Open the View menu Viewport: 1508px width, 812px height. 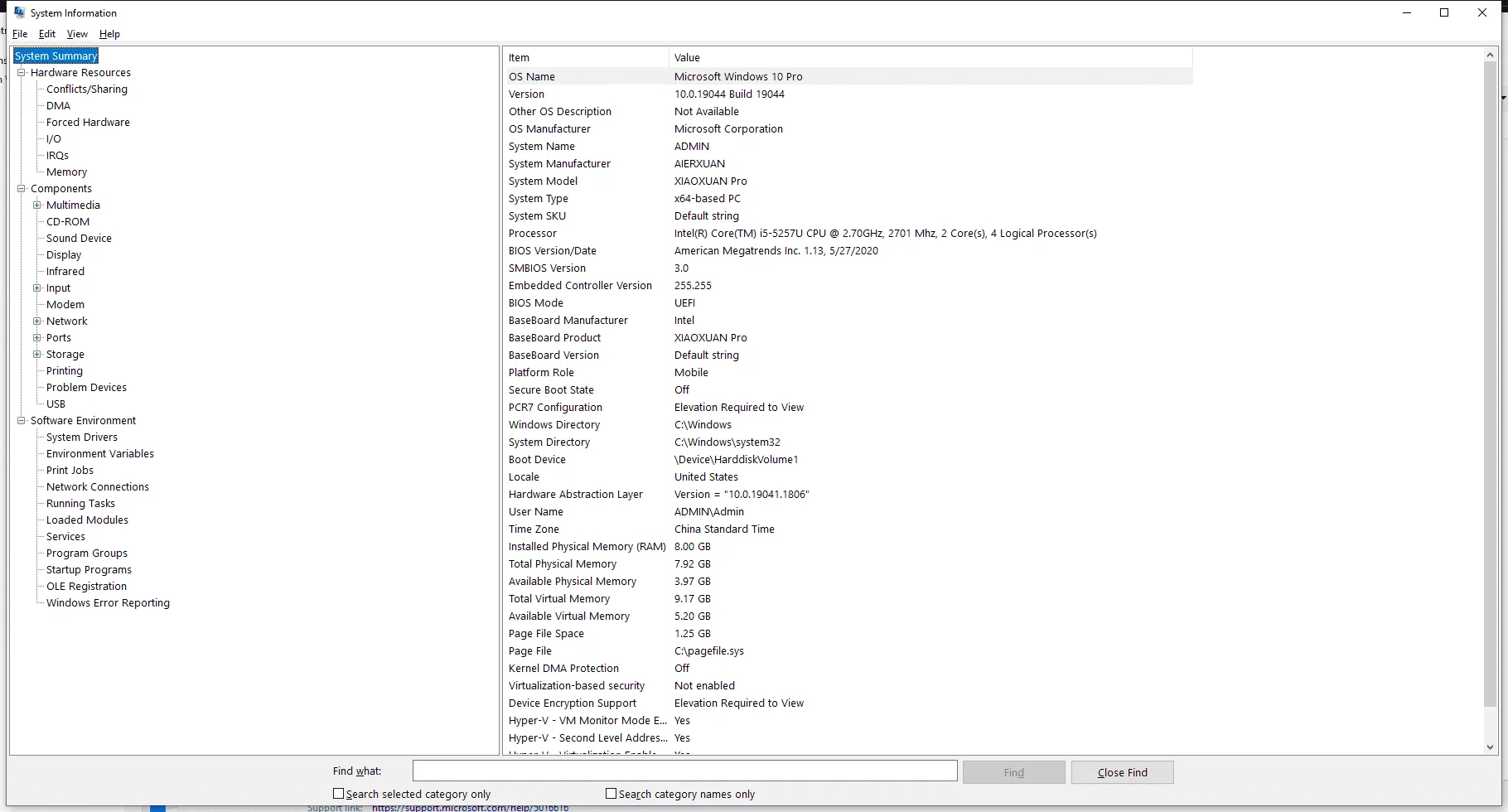(x=77, y=34)
